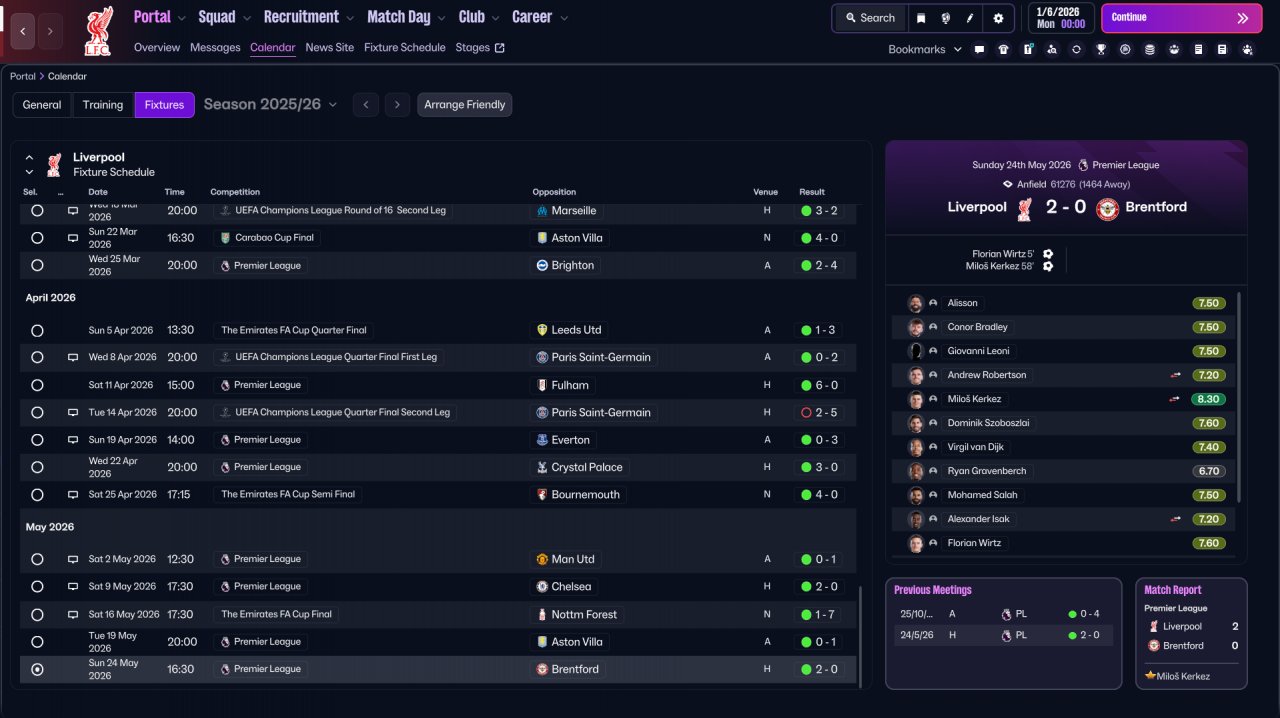The height and width of the screenshot is (718, 1280).
Task: Go to previous season with left chevron
Action: click(366, 105)
